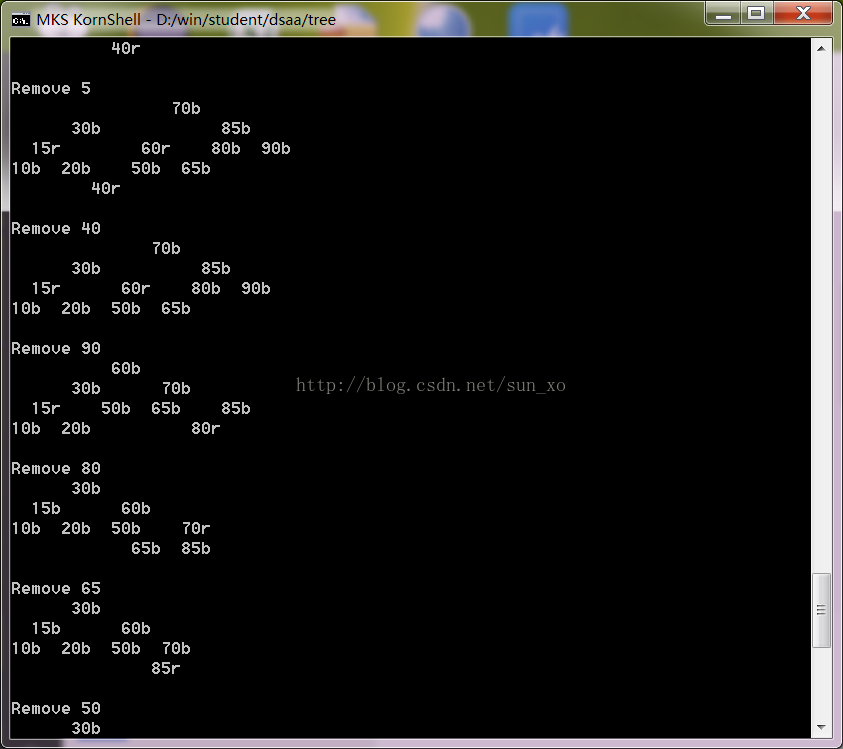Screen dimensions: 843x749
Task: Click the 'Remove 90' line
Action: [56, 348]
